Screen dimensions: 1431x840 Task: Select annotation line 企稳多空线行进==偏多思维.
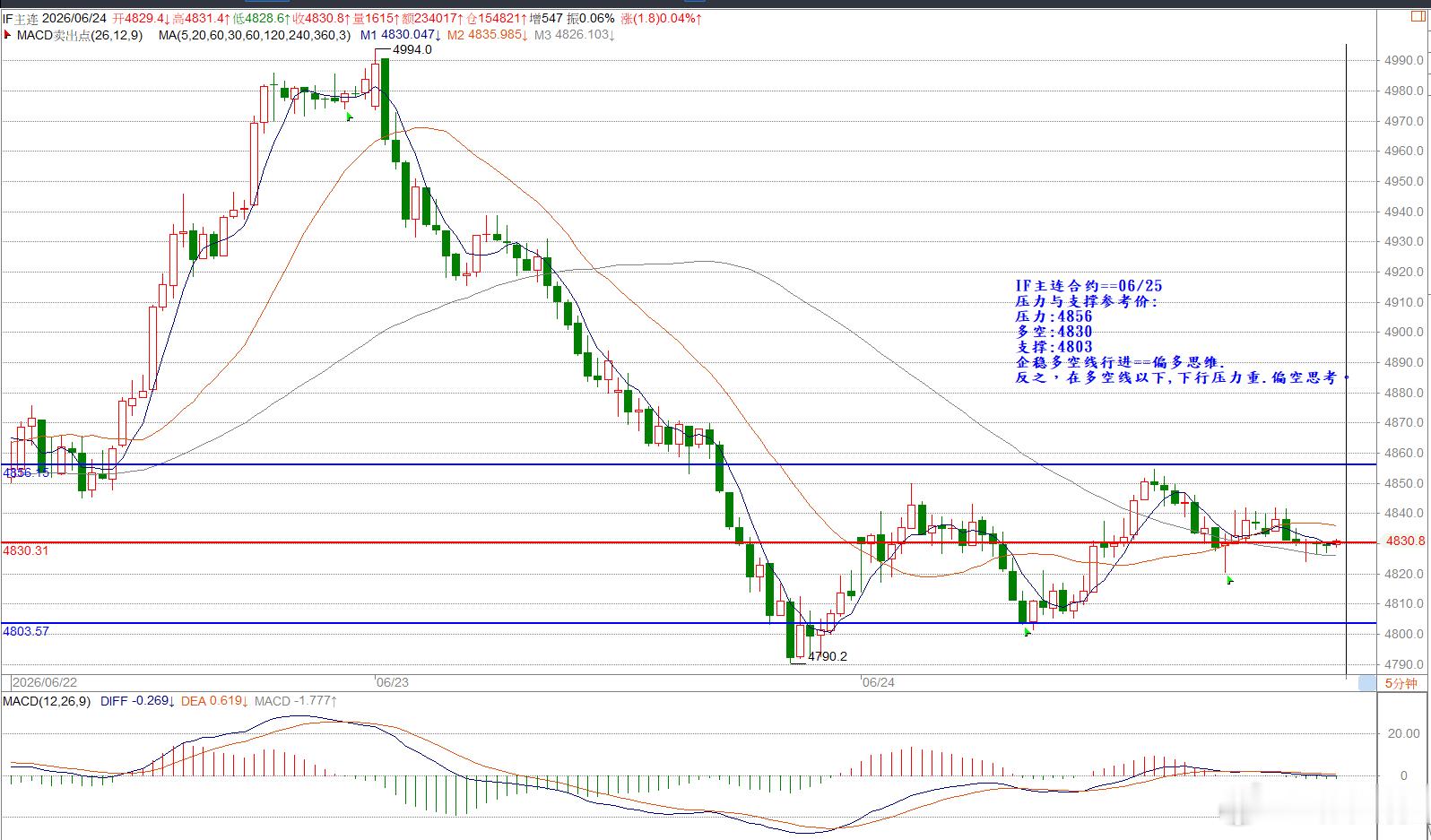[1120, 363]
